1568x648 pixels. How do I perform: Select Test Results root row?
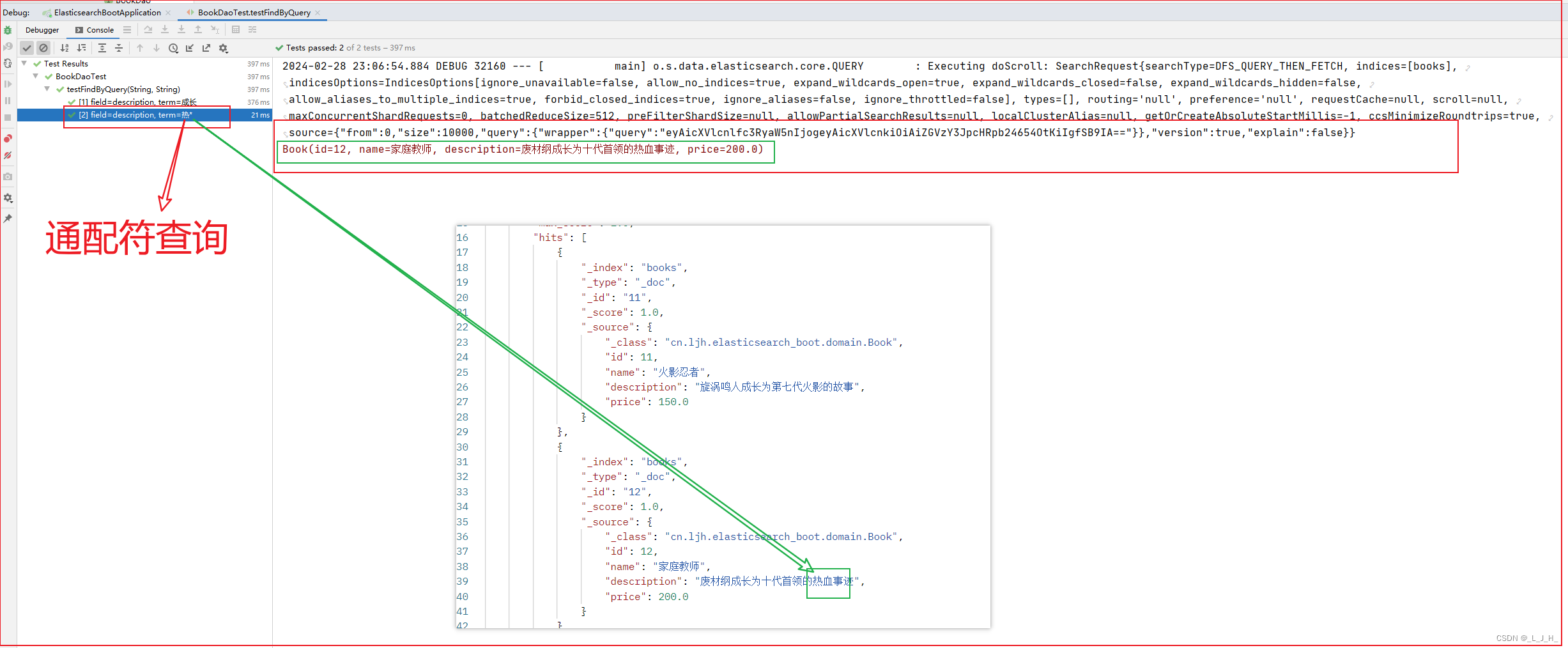pos(144,64)
